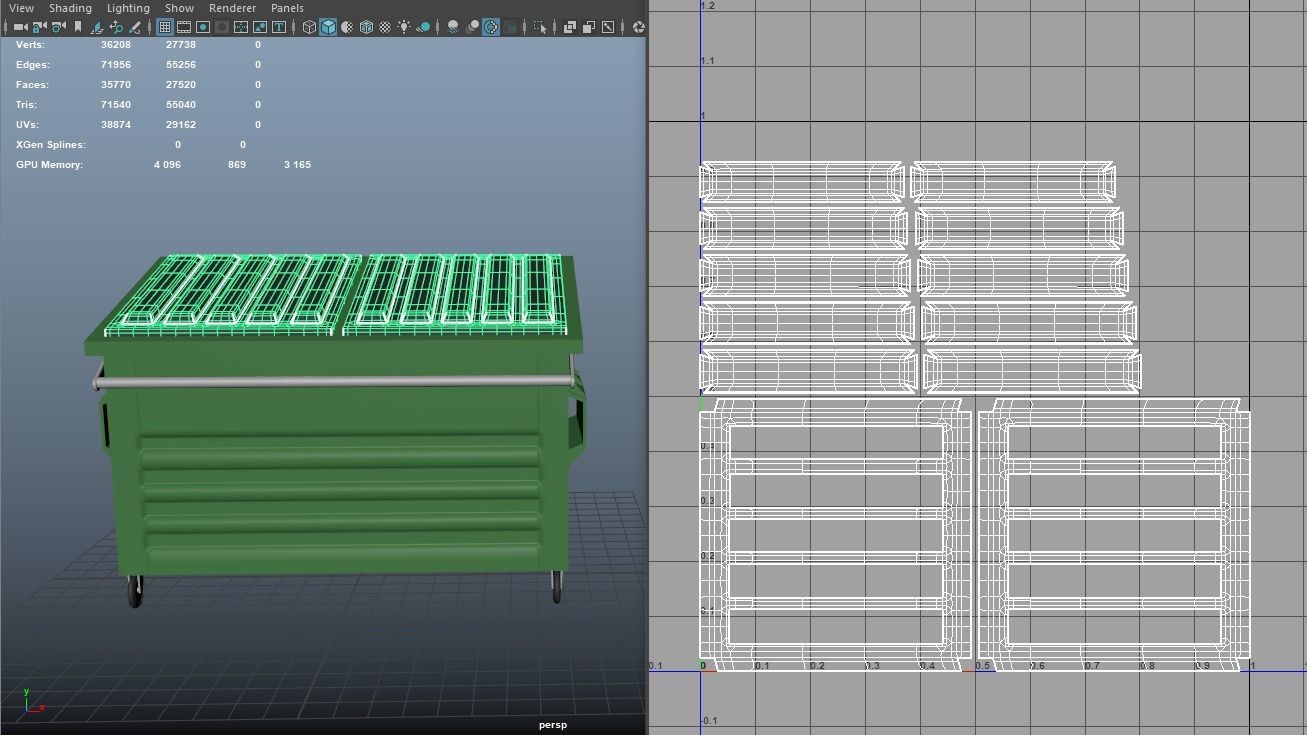This screenshot has height=735, width=1307.
Task: Click the 'Verts:' HUD label
Action: (30, 45)
